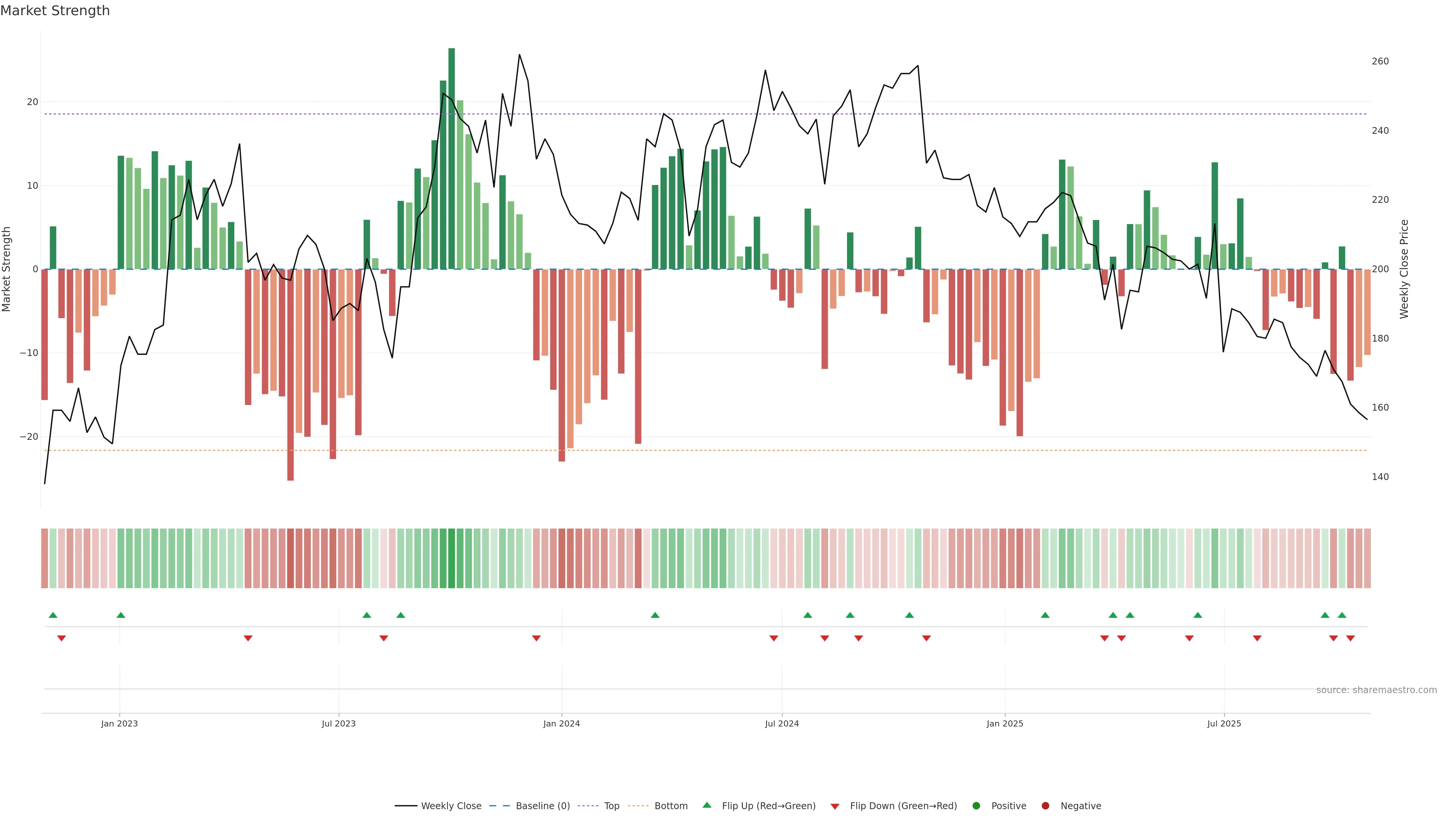Click the Negative red circle legend icon

(x=1045, y=806)
